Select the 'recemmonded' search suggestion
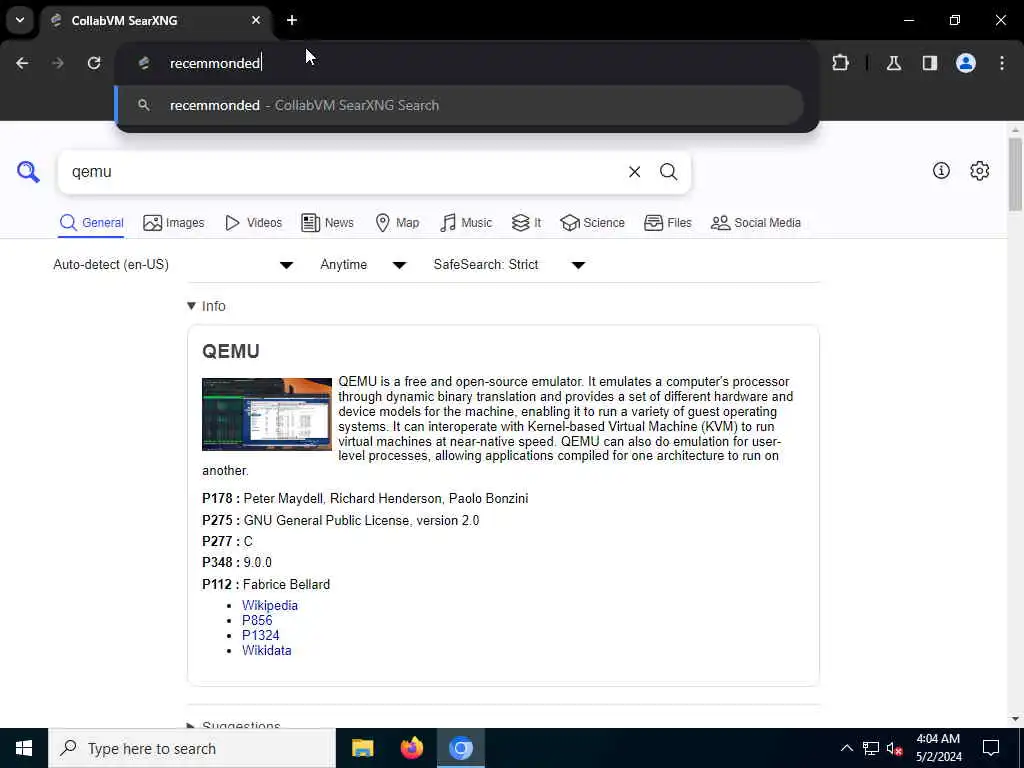 460,105
